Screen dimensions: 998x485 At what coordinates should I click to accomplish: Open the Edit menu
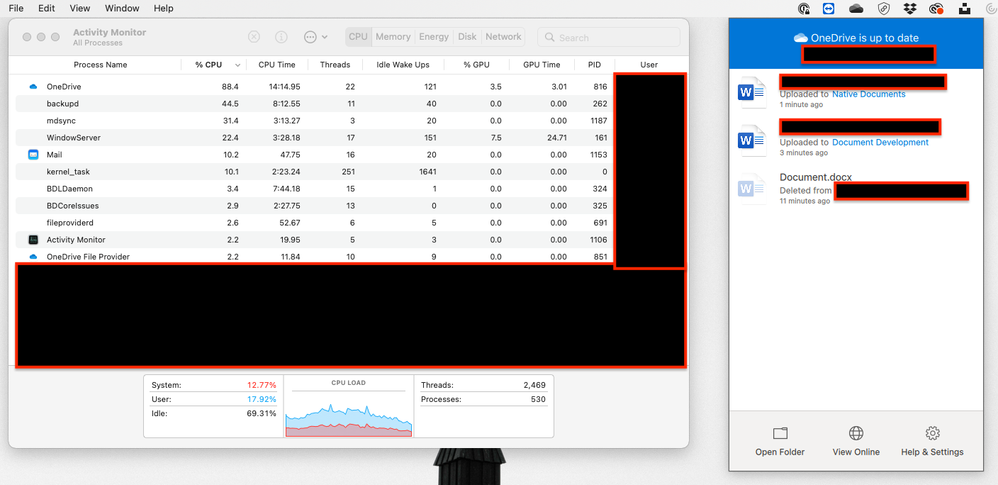point(46,8)
